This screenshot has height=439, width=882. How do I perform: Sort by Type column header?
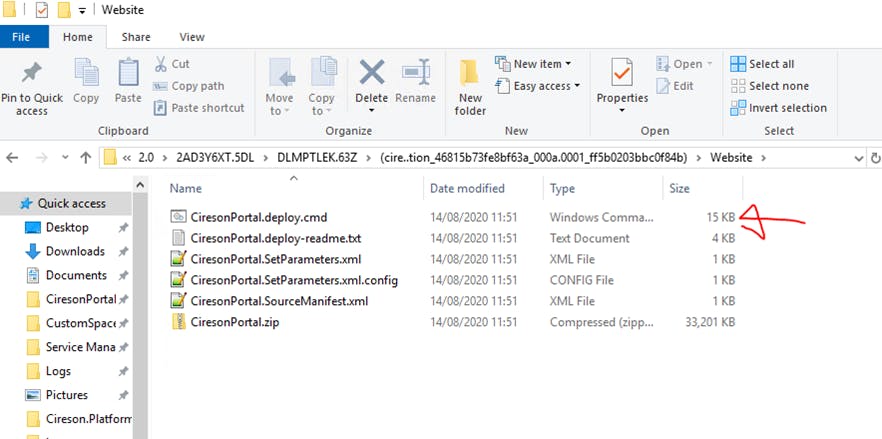pos(562,189)
